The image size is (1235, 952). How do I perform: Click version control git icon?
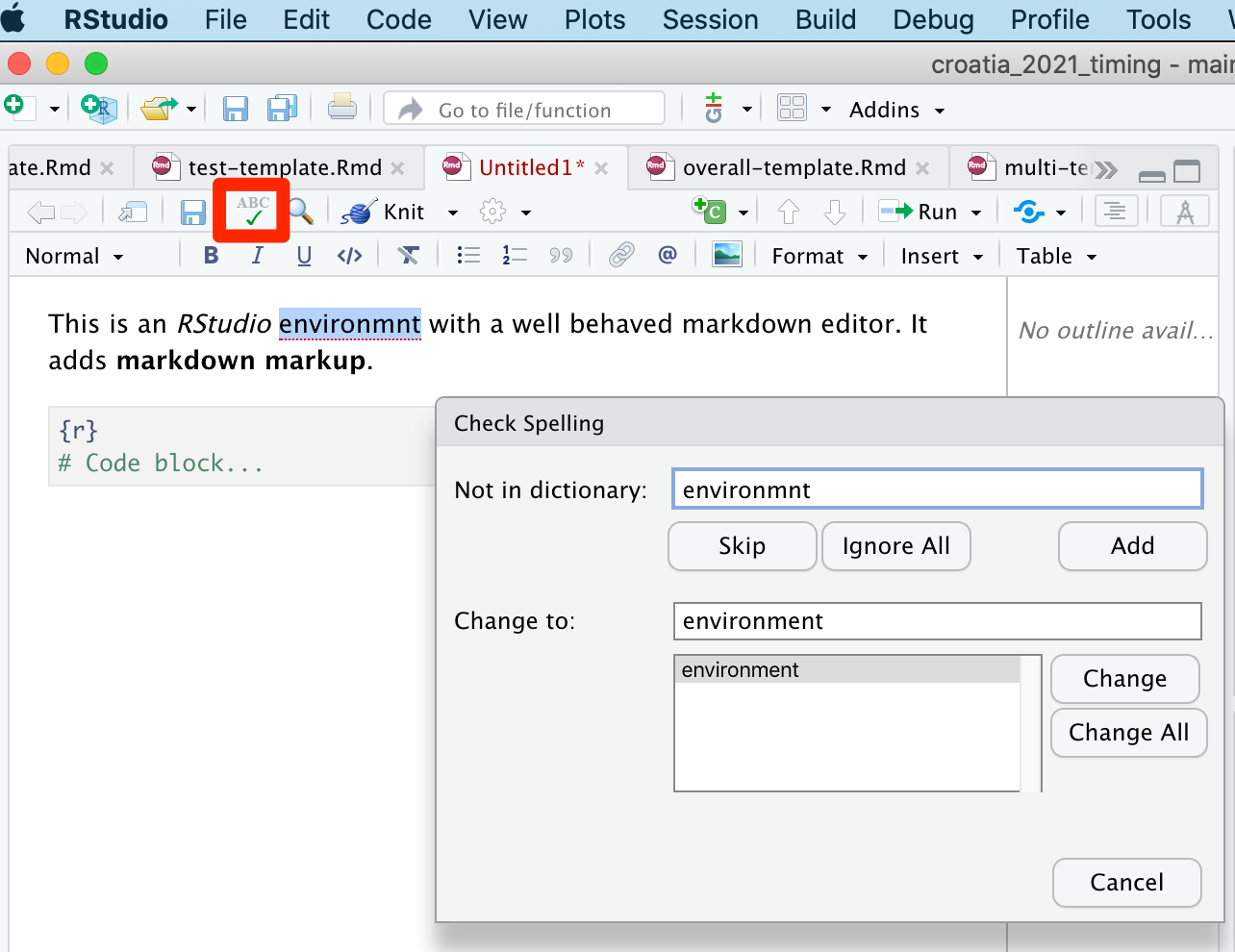pos(714,108)
